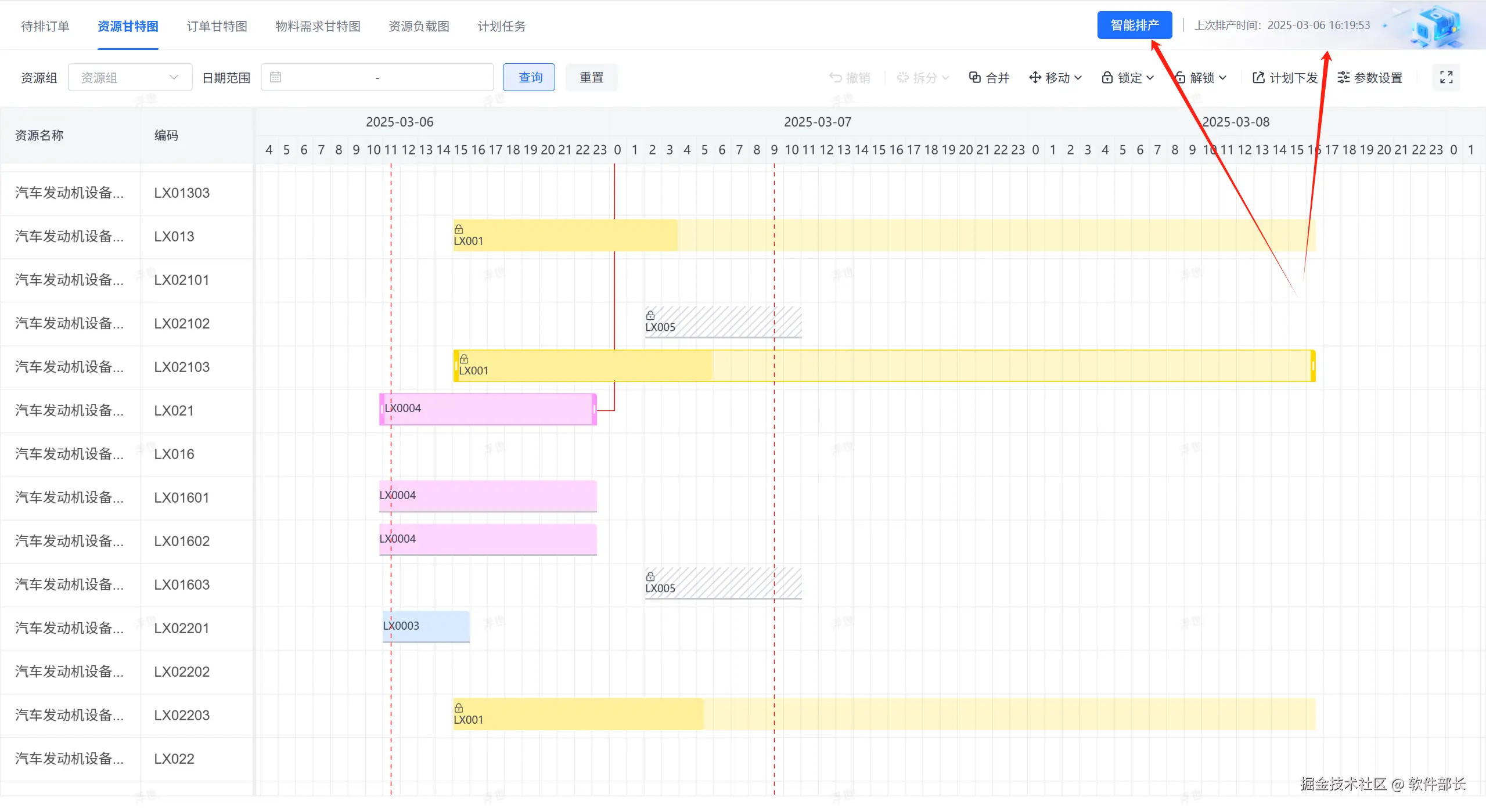Click the 参数设置 settings icon
The width and height of the screenshot is (1486, 812).
(1343, 77)
